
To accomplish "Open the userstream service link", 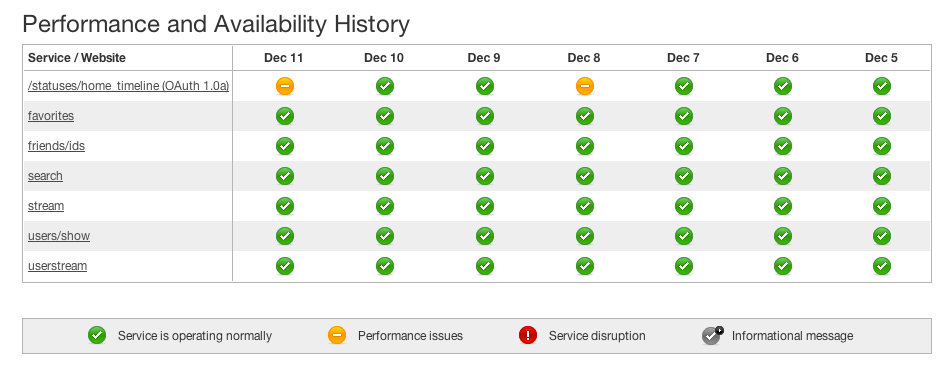I will point(57,266).
